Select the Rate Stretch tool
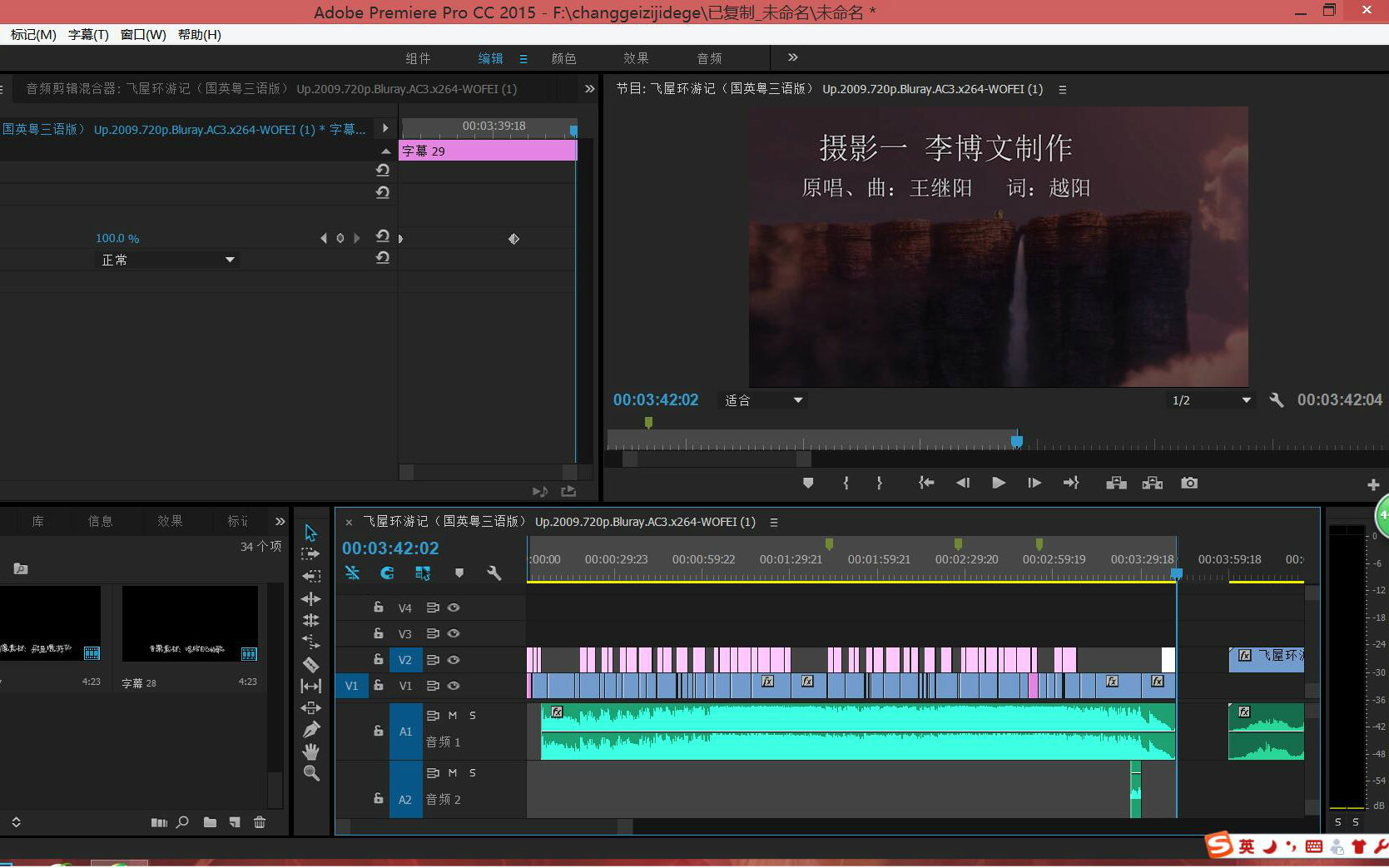Screen dimensions: 1389x868 click(x=310, y=642)
